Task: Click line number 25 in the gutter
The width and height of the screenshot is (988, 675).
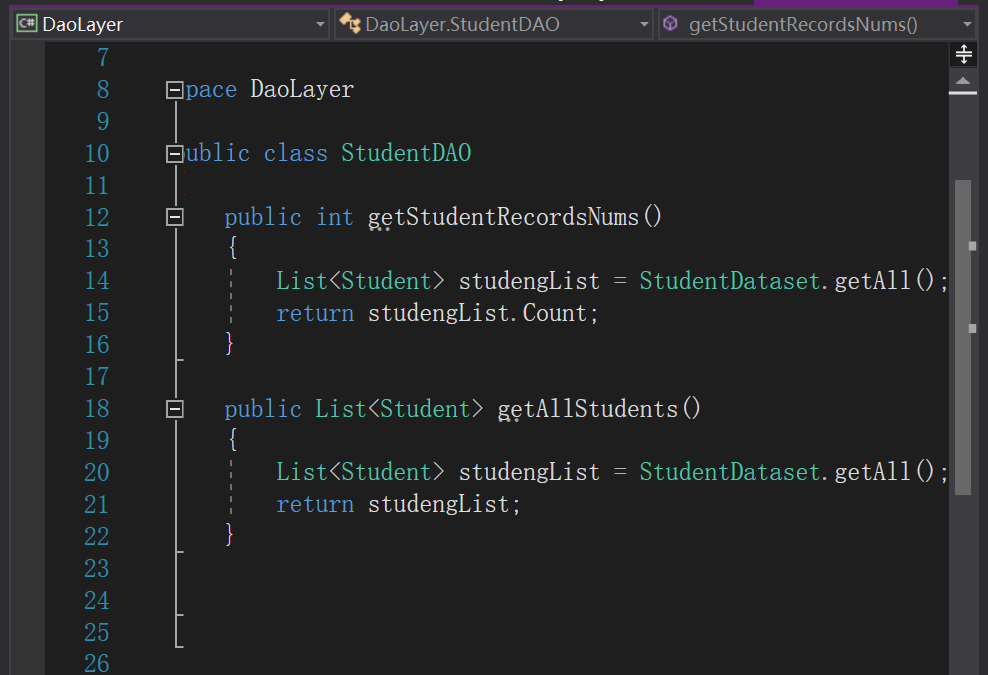Action: pyautogui.click(x=97, y=633)
